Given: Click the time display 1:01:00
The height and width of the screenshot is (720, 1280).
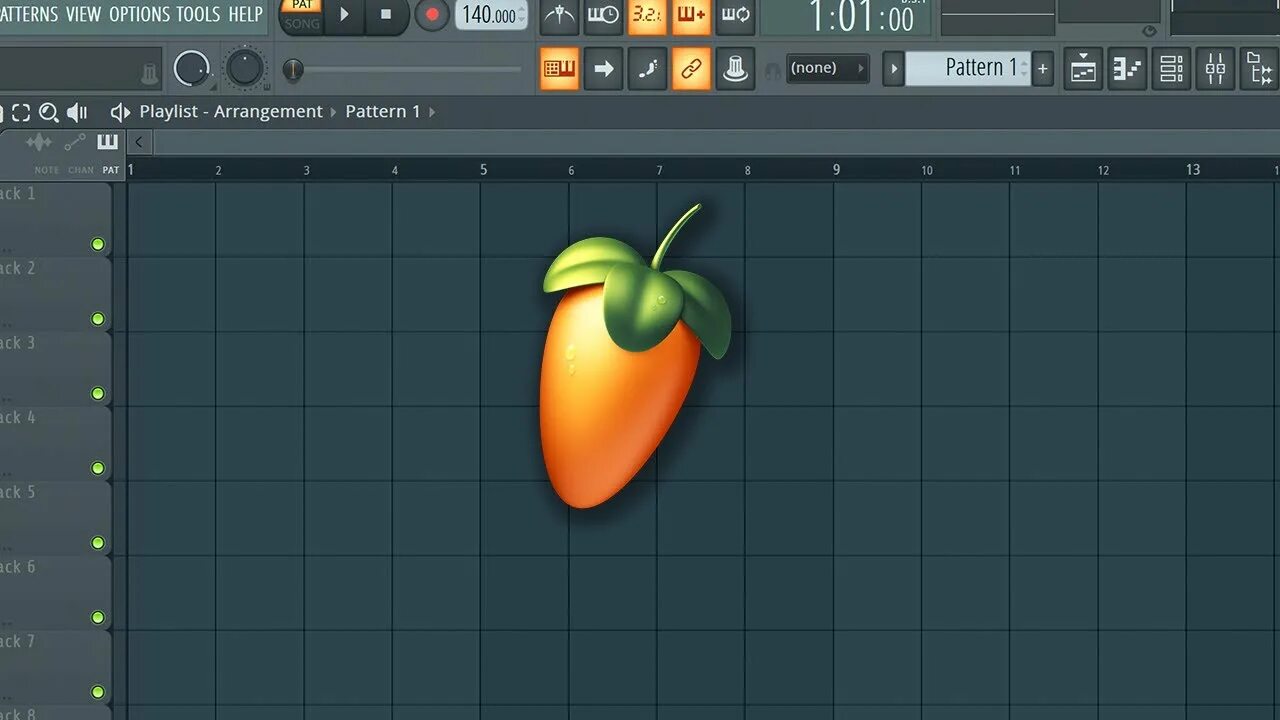Looking at the screenshot, I should (x=861, y=17).
